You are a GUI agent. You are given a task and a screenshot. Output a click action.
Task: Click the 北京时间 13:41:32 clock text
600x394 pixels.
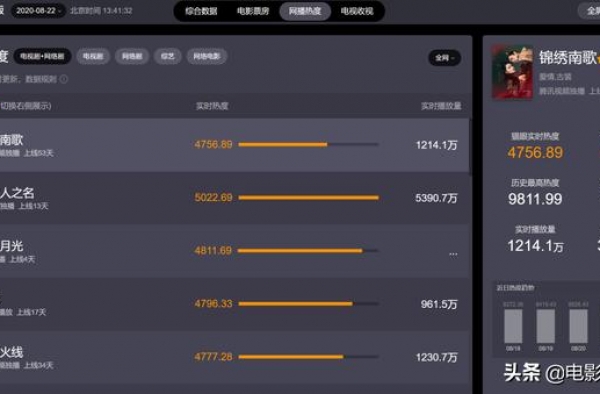101,11
